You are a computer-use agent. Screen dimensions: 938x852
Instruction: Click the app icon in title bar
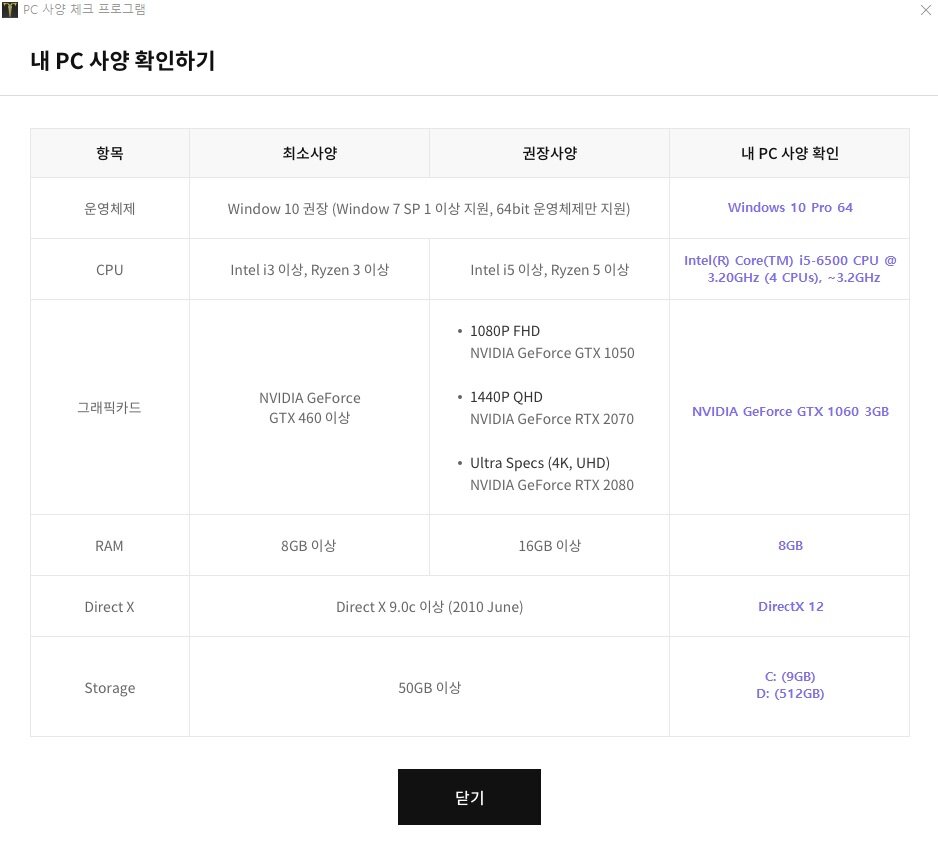(10, 10)
